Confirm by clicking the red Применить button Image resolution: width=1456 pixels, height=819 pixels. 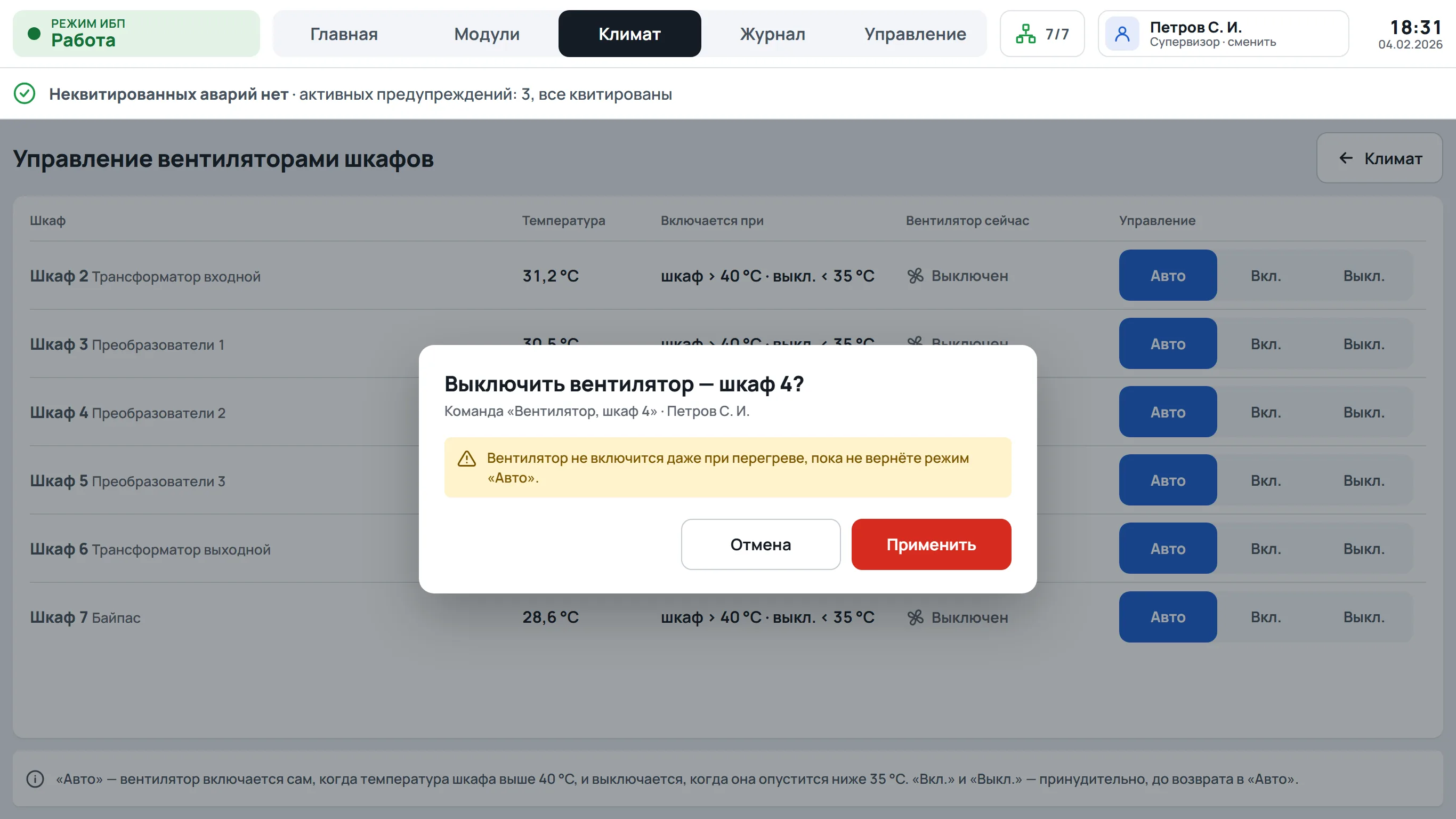(931, 544)
